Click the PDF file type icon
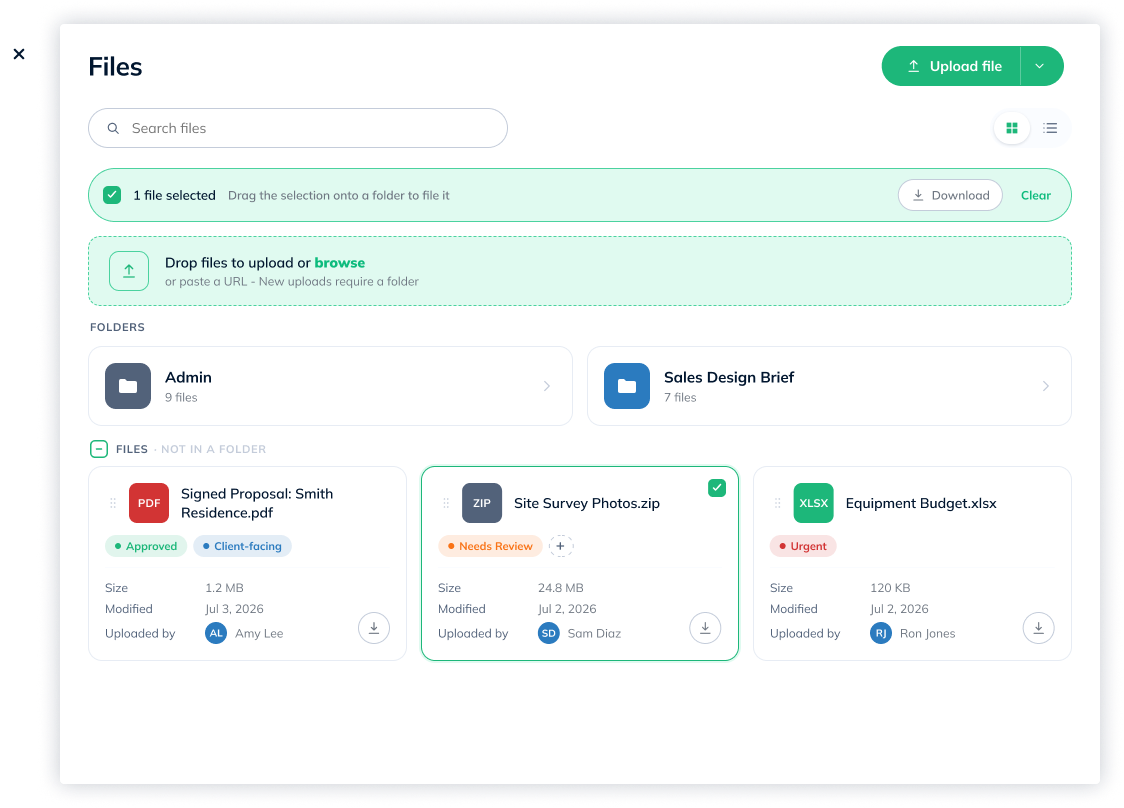The width and height of the screenshot is (1124, 808). (149, 503)
